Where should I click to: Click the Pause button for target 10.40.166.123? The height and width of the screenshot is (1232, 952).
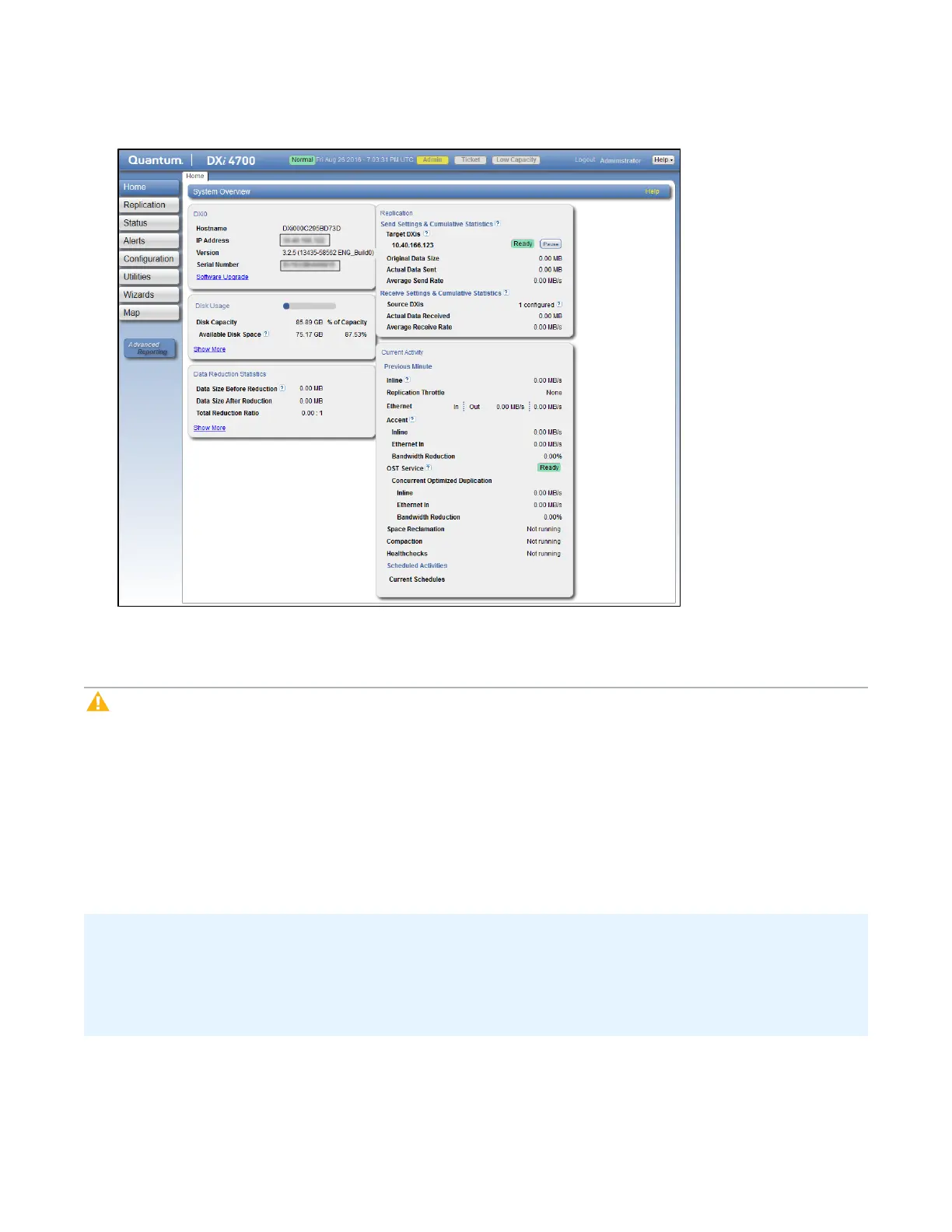point(551,244)
